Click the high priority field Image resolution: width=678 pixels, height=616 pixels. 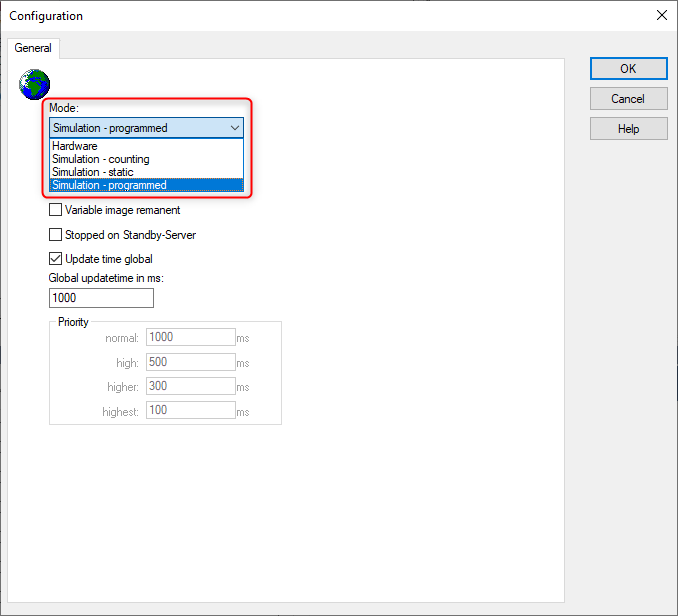point(191,362)
